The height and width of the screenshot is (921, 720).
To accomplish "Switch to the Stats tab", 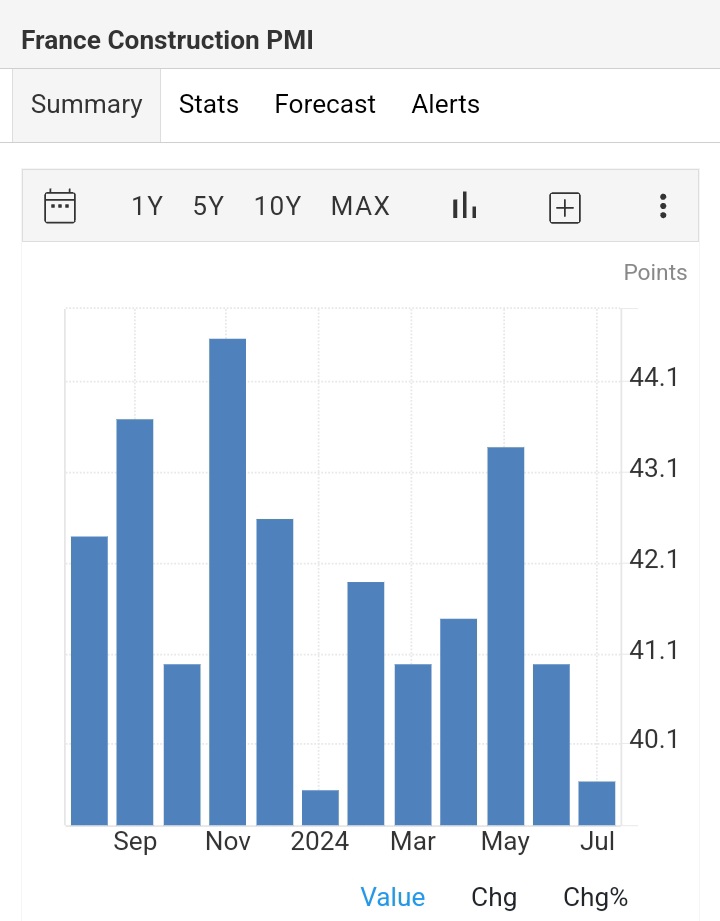I will click(208, 105).
